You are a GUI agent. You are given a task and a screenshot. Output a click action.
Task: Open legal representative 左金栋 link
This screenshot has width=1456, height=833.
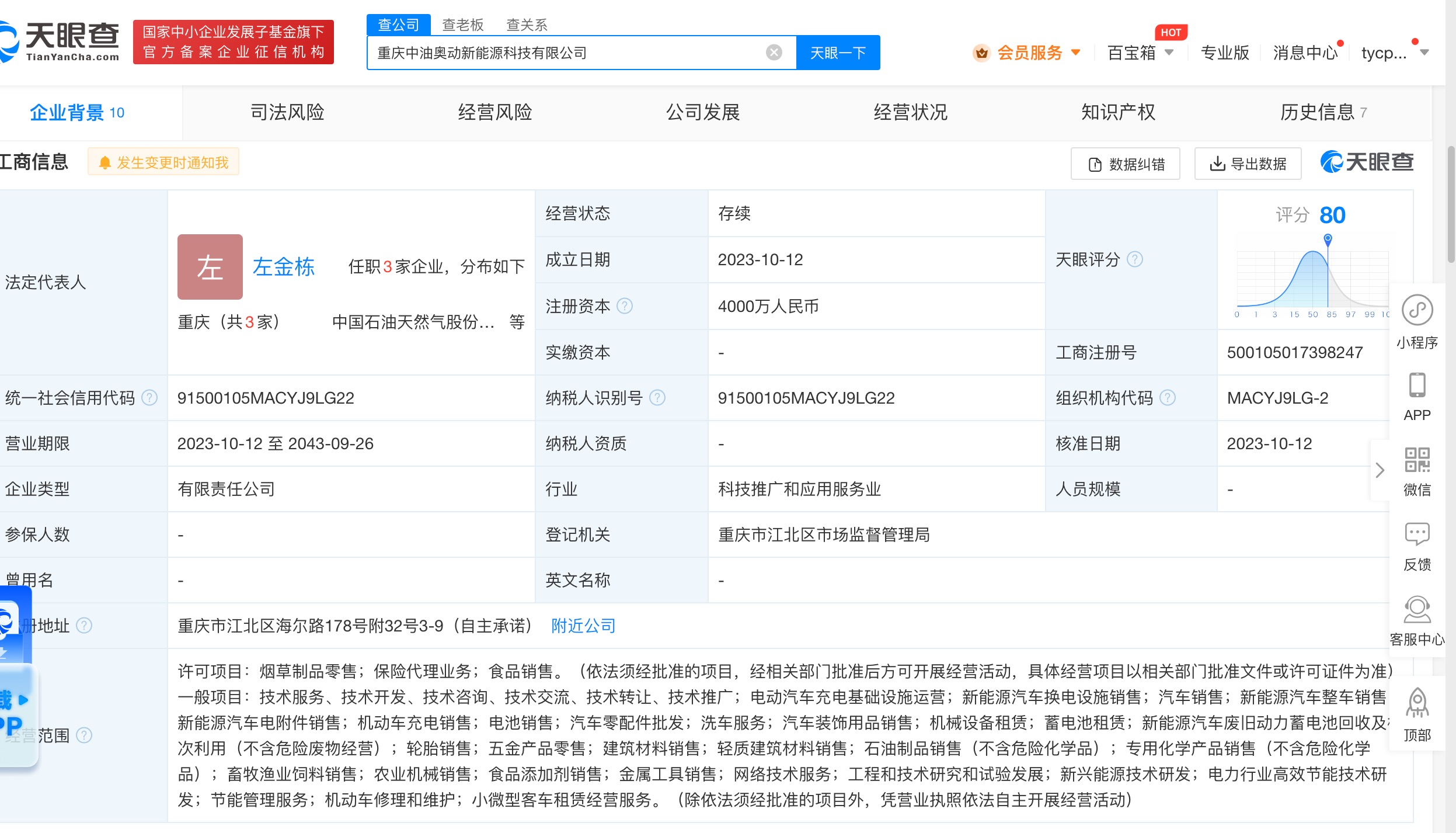pos(284,267)
